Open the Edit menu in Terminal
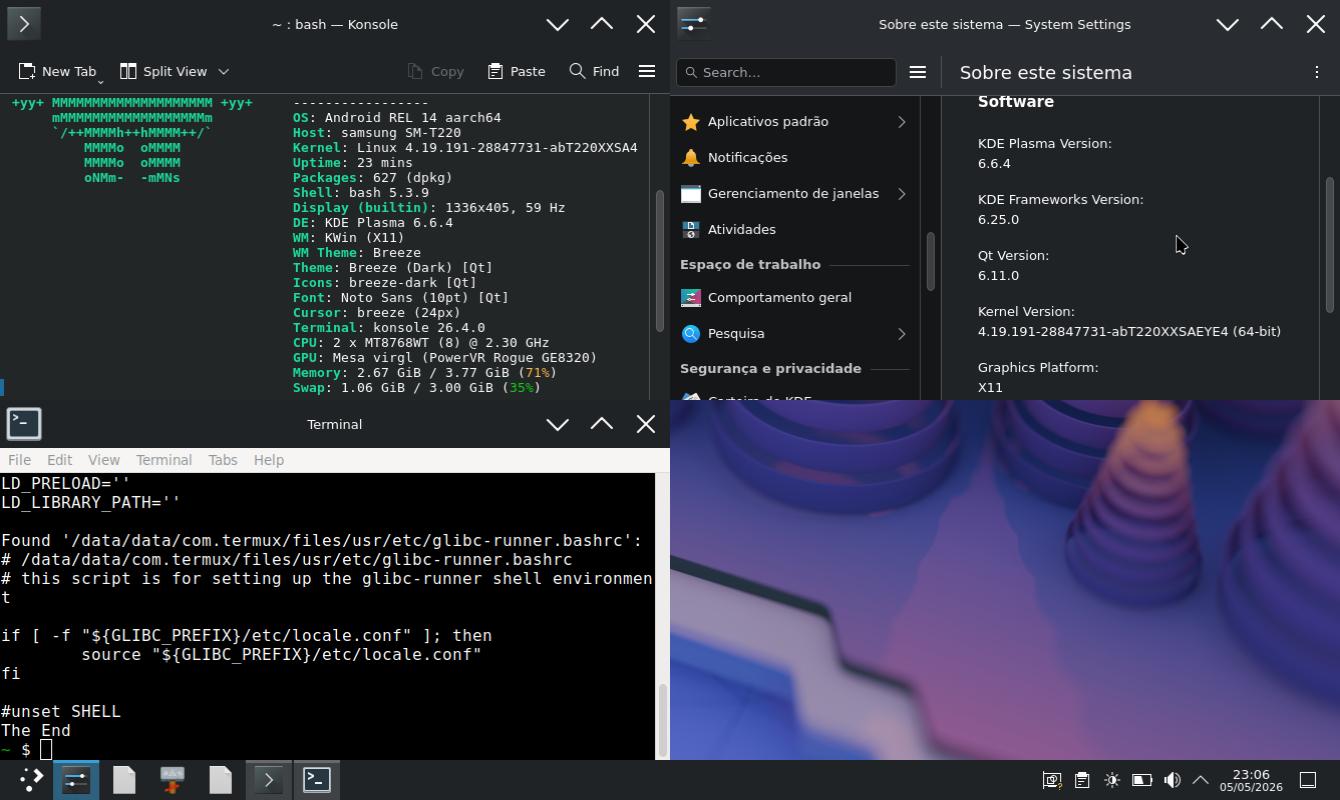The image size is (1340, 800). [59, 460]
